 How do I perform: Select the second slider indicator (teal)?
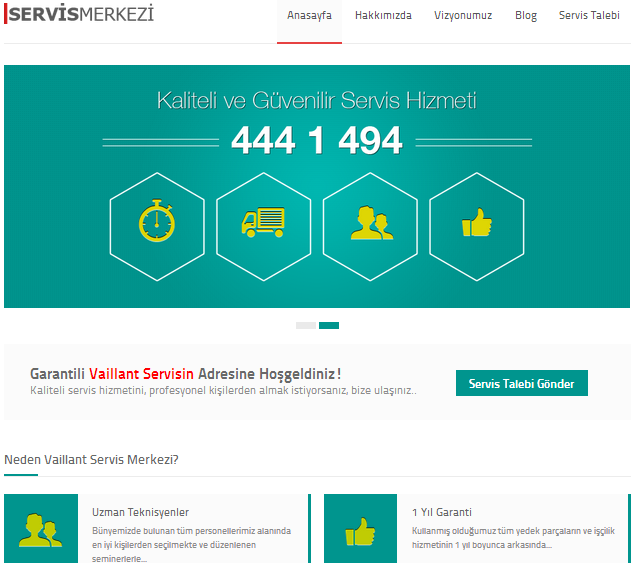click(x=329, y=325)
